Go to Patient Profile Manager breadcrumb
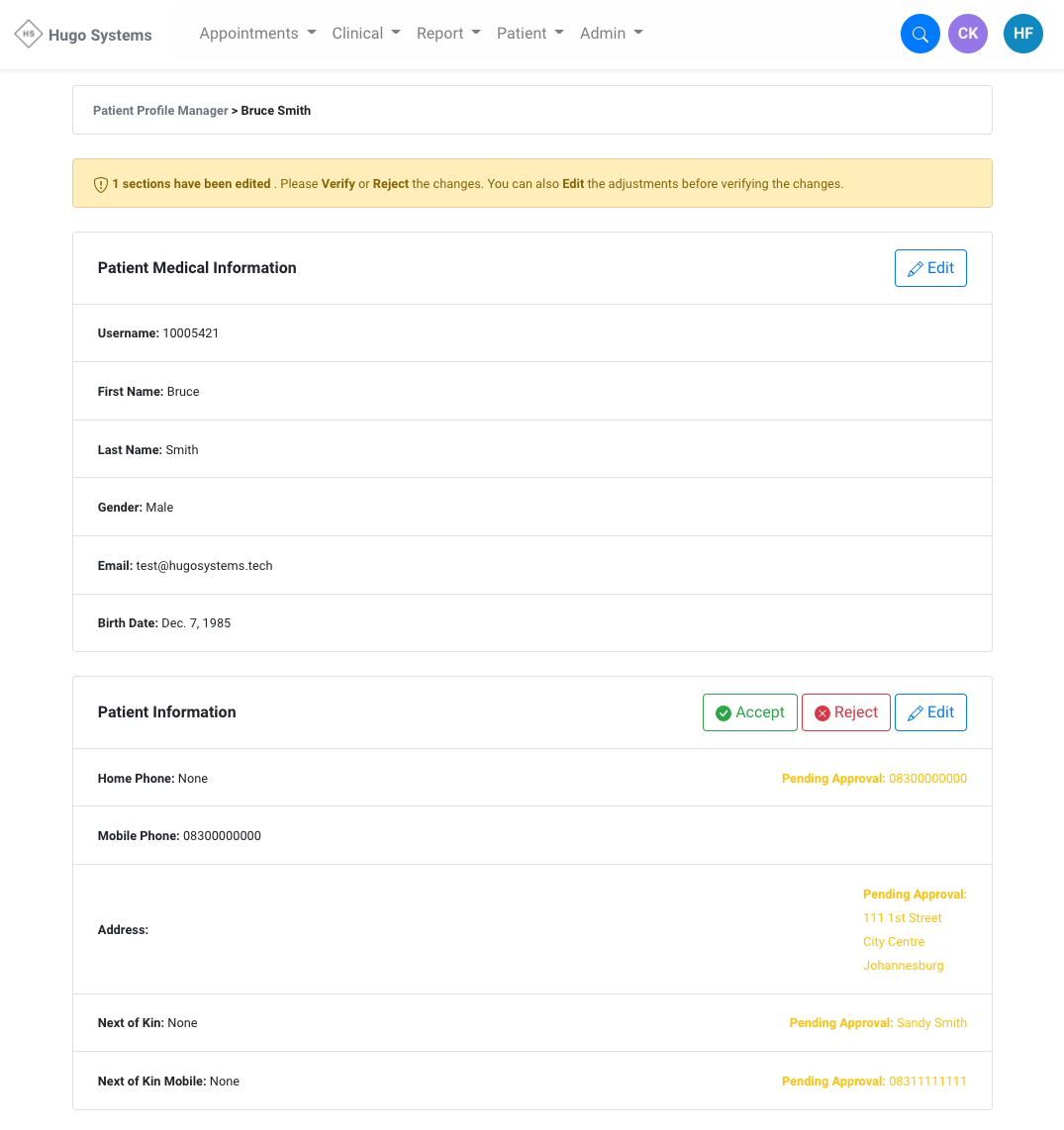1064x1130 pixels. (160, 111)
